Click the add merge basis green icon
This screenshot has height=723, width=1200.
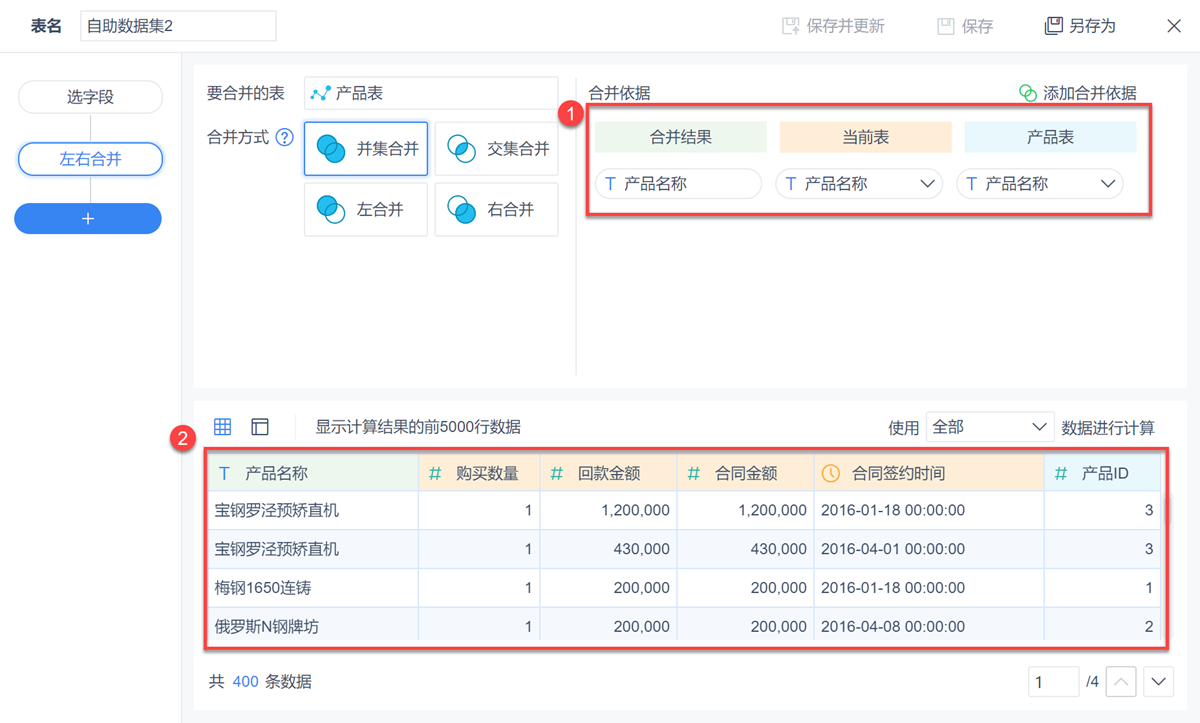pos(1027,93)
